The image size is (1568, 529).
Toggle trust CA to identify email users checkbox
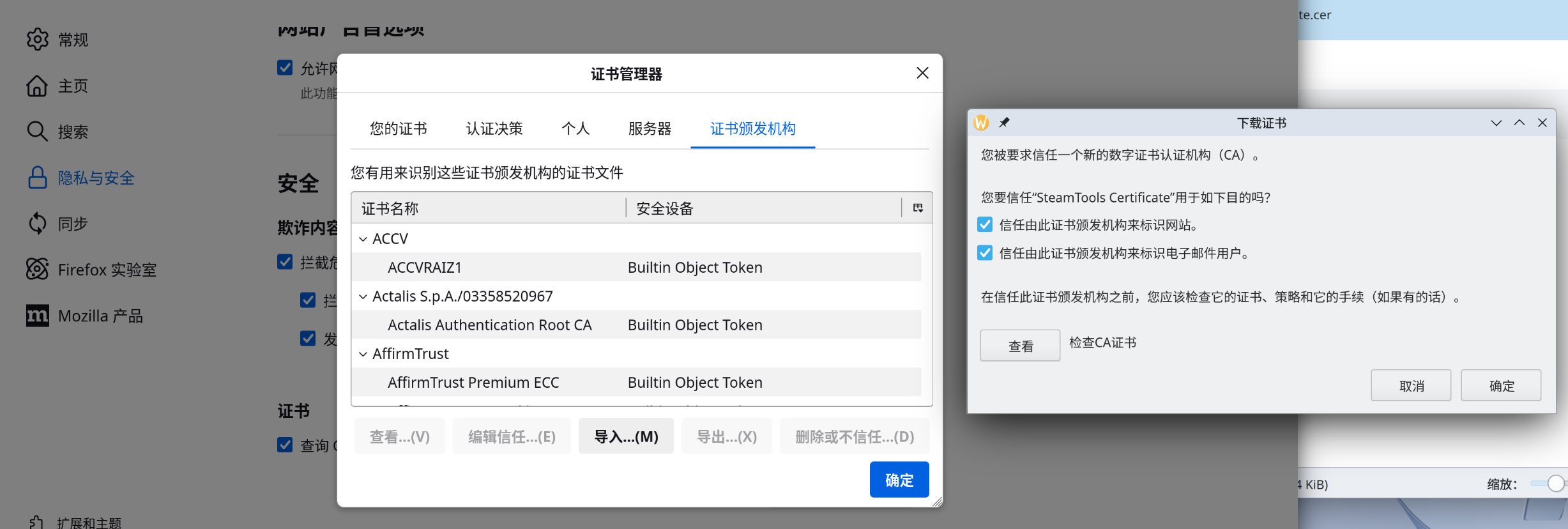[985, 253]
